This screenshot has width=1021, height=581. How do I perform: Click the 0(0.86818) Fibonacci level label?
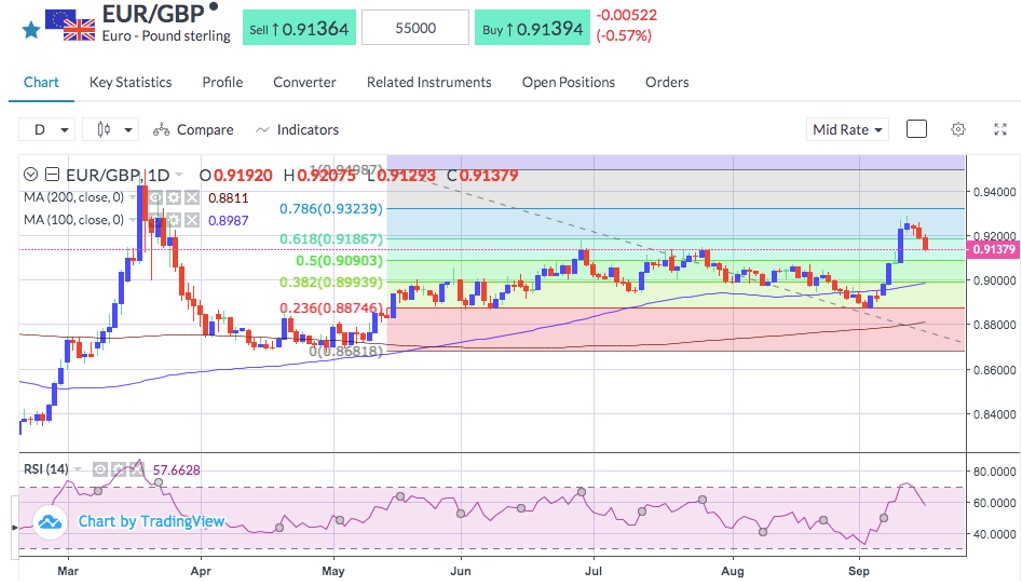346,352
